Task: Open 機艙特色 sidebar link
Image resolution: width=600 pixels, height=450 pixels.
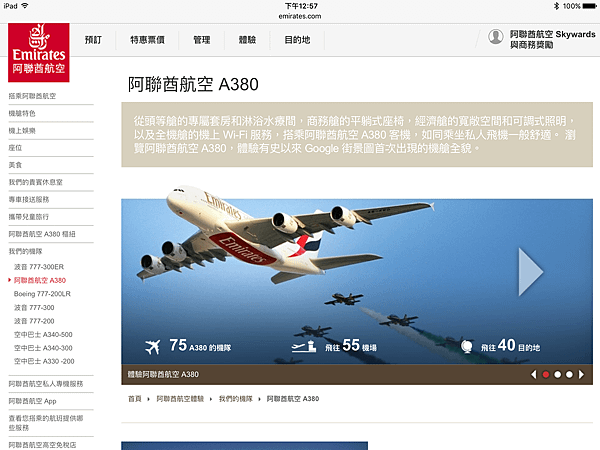Action: [x=22, y=113]
